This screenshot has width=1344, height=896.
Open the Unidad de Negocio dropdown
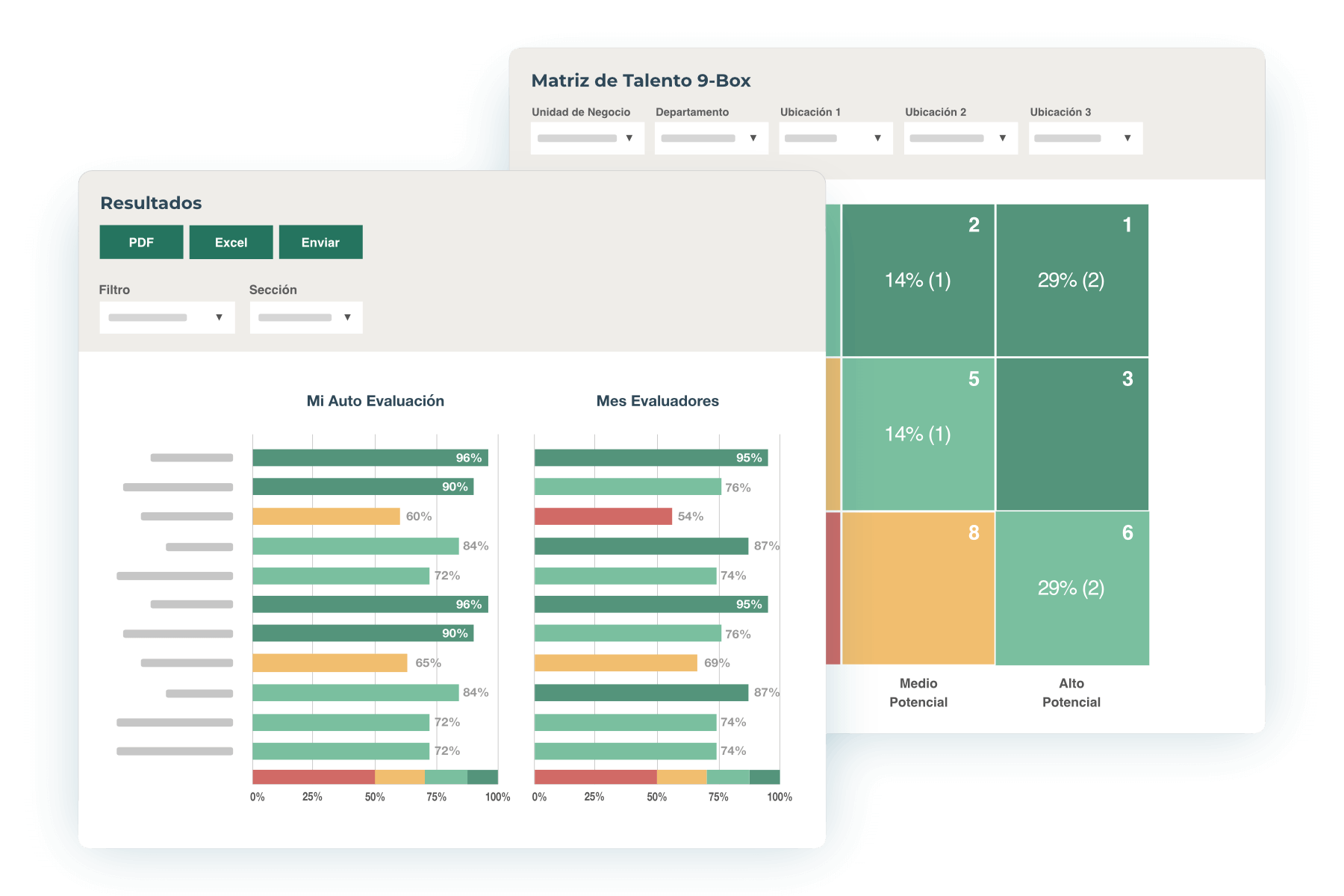click(x=587, y=138)
